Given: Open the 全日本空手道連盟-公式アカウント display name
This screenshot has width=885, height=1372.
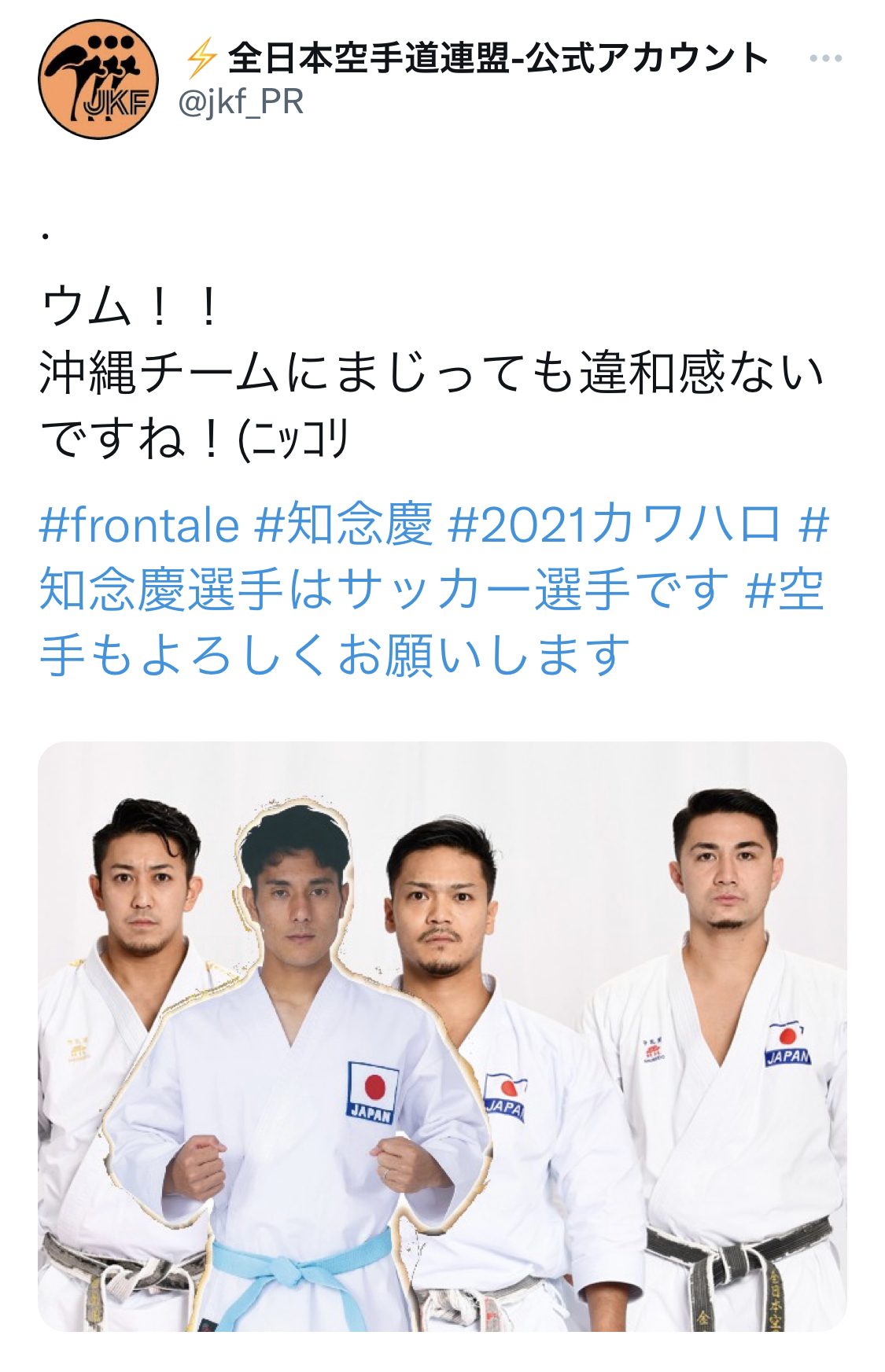Looking at the screenshot, I should tap(498, 59).
